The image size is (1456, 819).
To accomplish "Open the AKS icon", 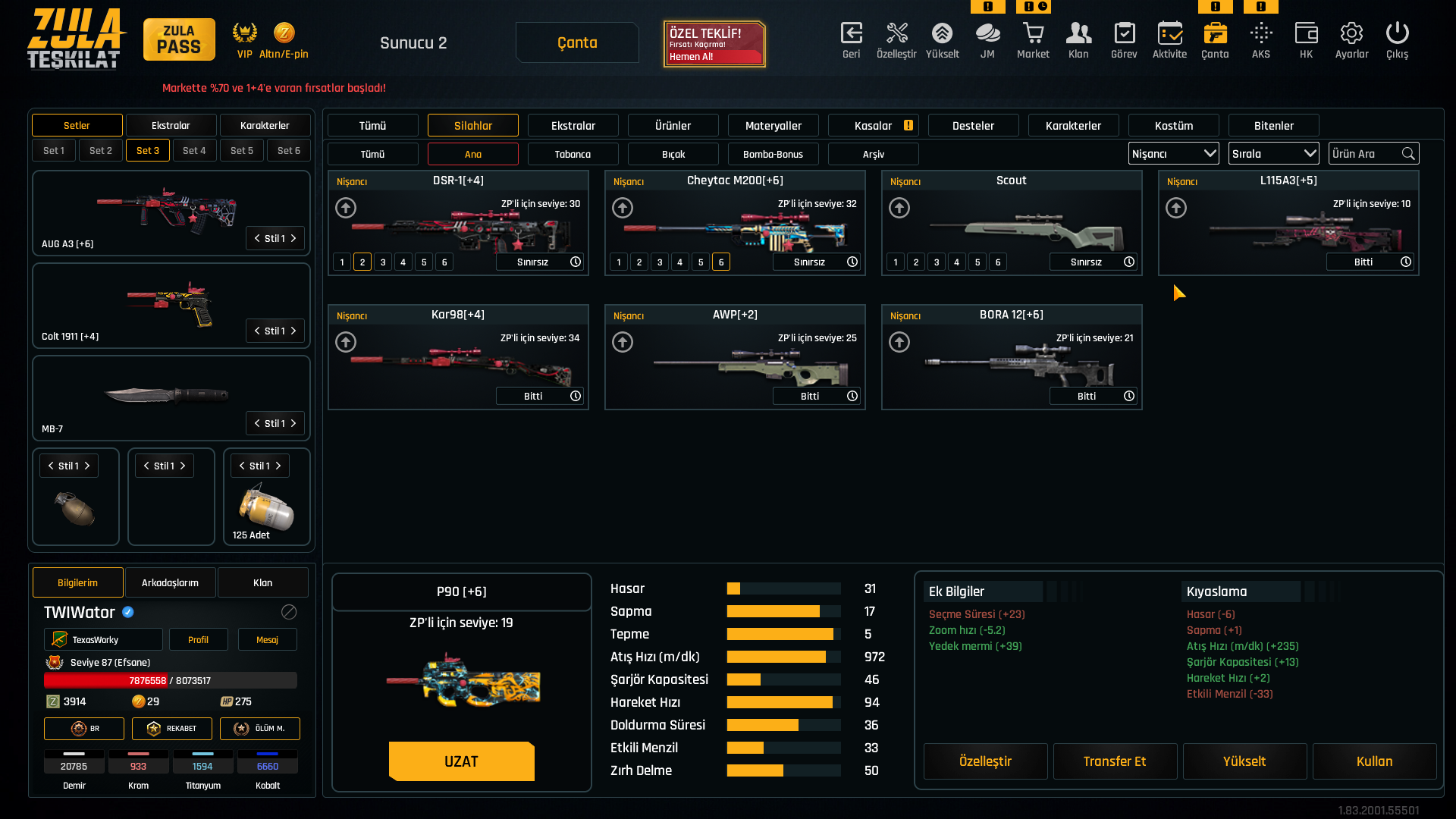I will click(x=1261, y=40).
